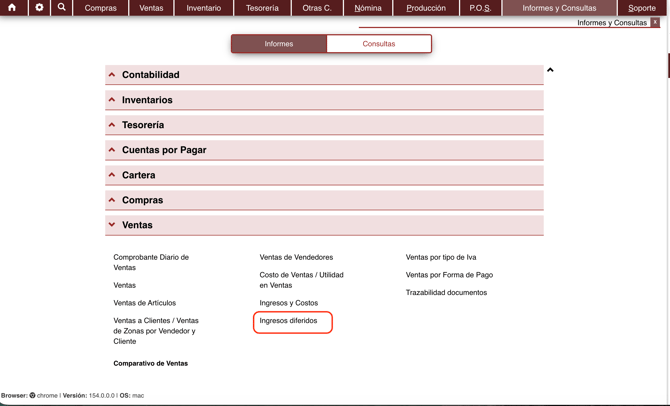Open Ingresos diferidos report

point(288,321)
